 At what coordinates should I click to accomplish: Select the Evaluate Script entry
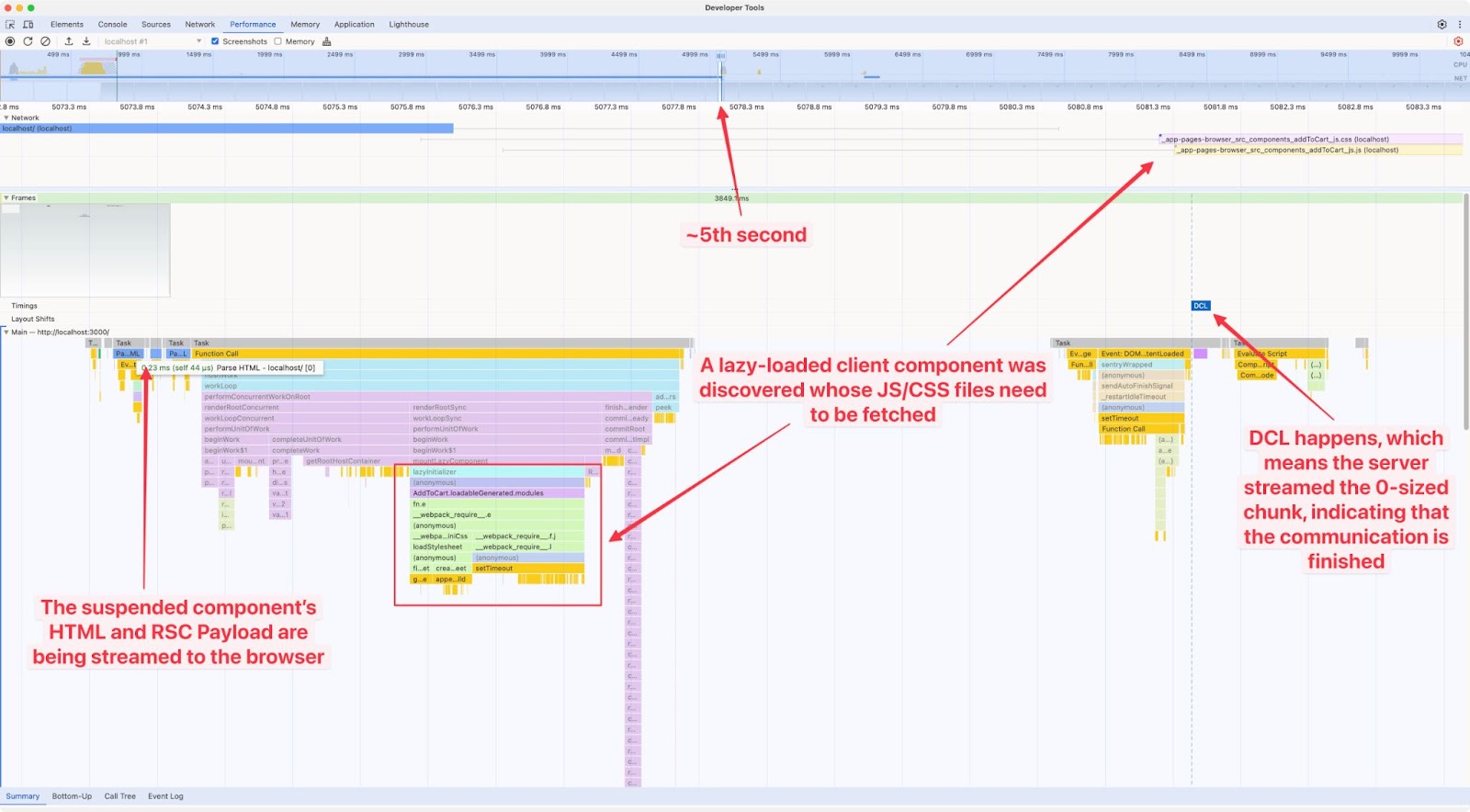[1280, 354]
